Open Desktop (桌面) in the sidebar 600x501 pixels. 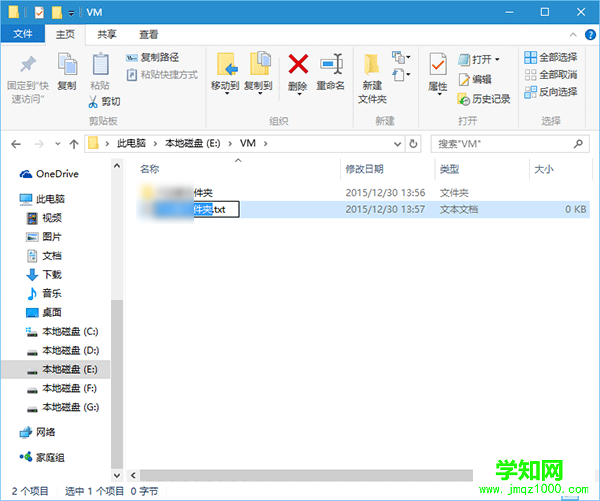click(44, 312)
